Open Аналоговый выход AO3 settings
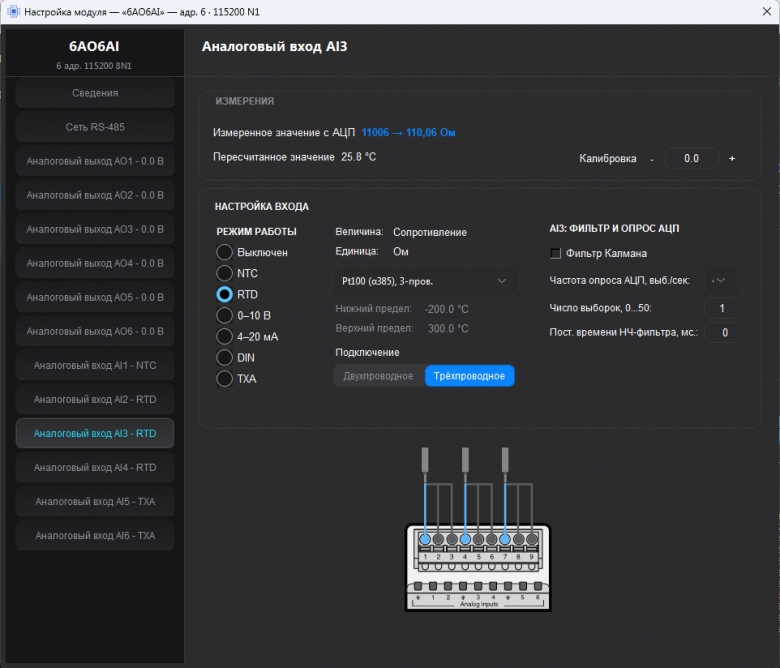The width and height of the screenshot is (780, 668). tap(95, 229)
